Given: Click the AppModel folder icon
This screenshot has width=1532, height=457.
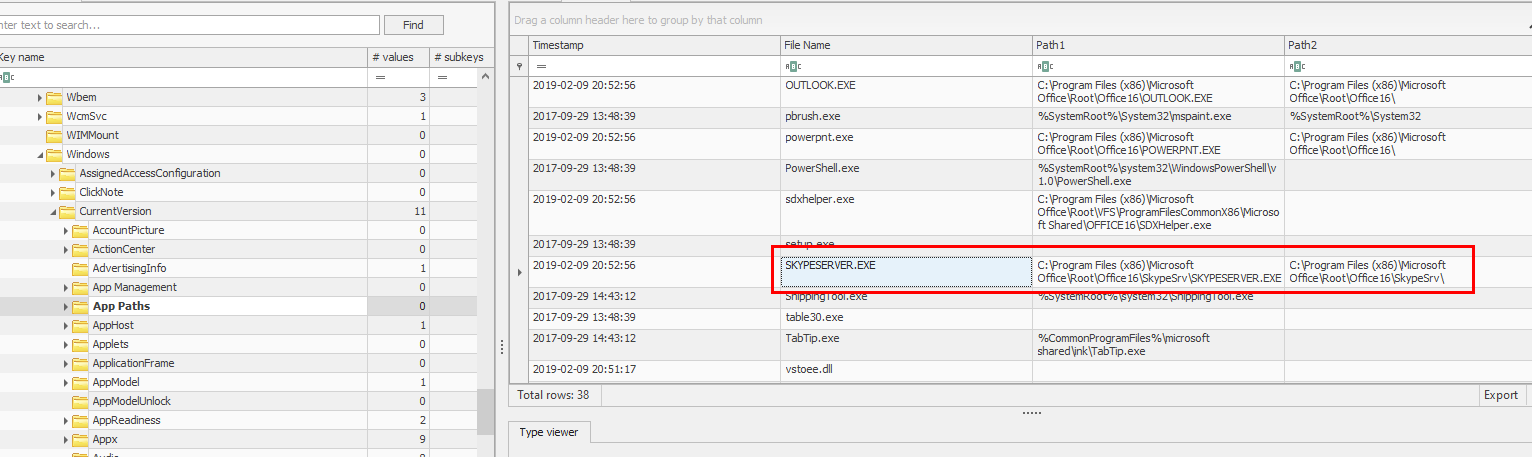Looking at the screenshot, I should click(80, 382).
